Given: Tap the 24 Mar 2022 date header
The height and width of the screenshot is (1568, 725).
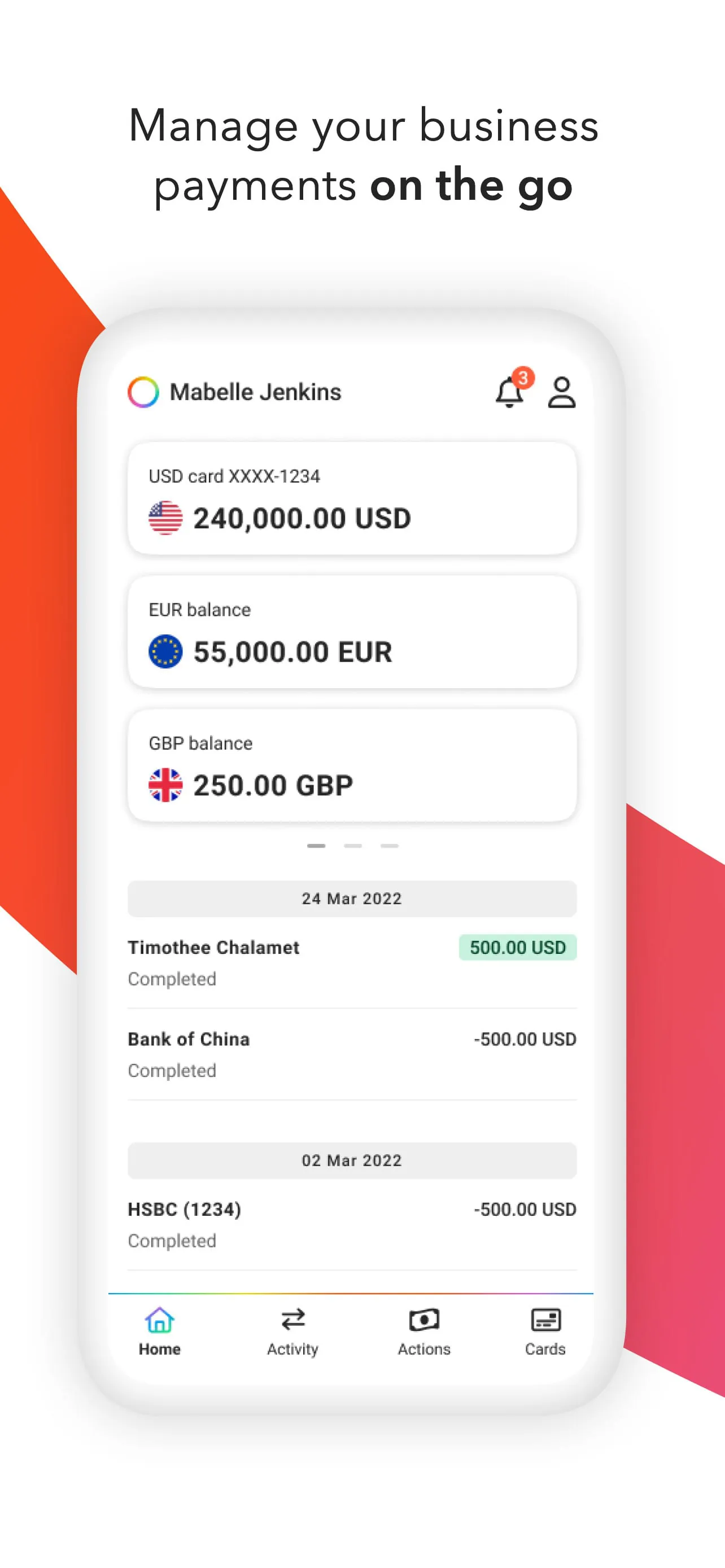Looking at the screenshot, I should pos(352,898).
